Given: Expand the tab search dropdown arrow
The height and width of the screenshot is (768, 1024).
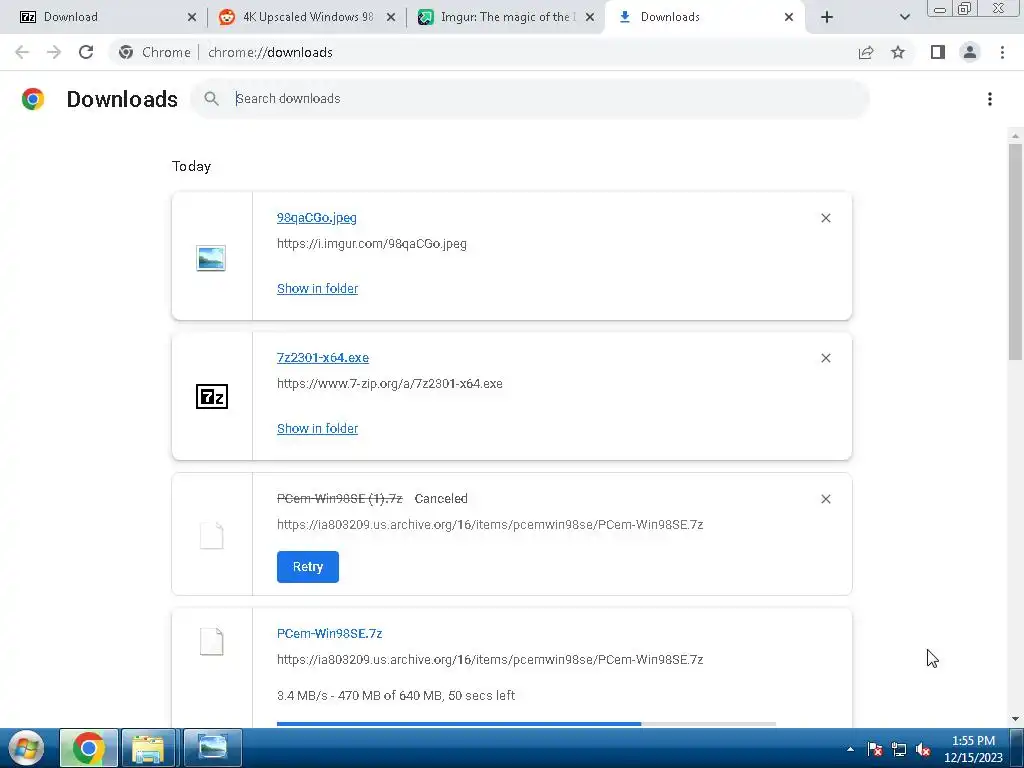Looking at the screenshot, I should coord(904,17).
